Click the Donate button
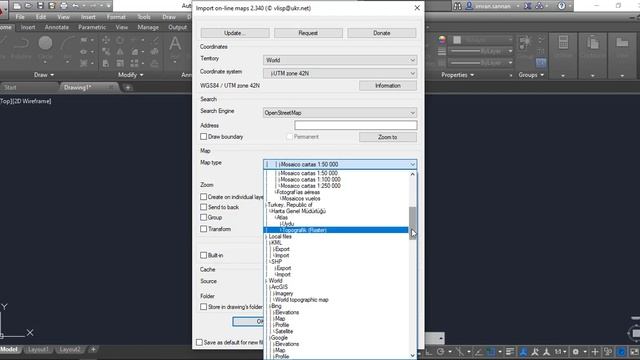640x360 pixels. [x=382, y=33]
